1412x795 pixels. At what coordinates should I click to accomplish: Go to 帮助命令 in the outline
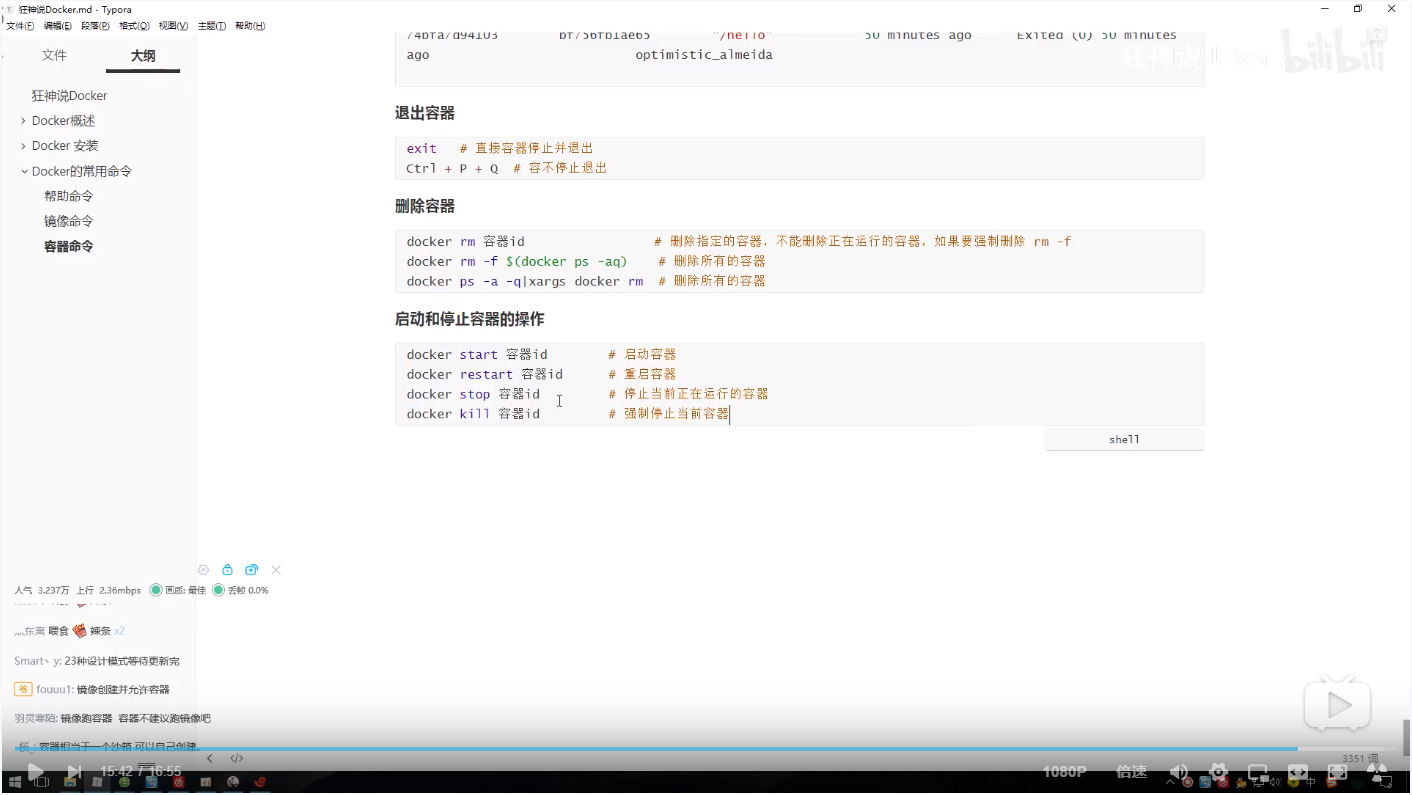point(69,196)
